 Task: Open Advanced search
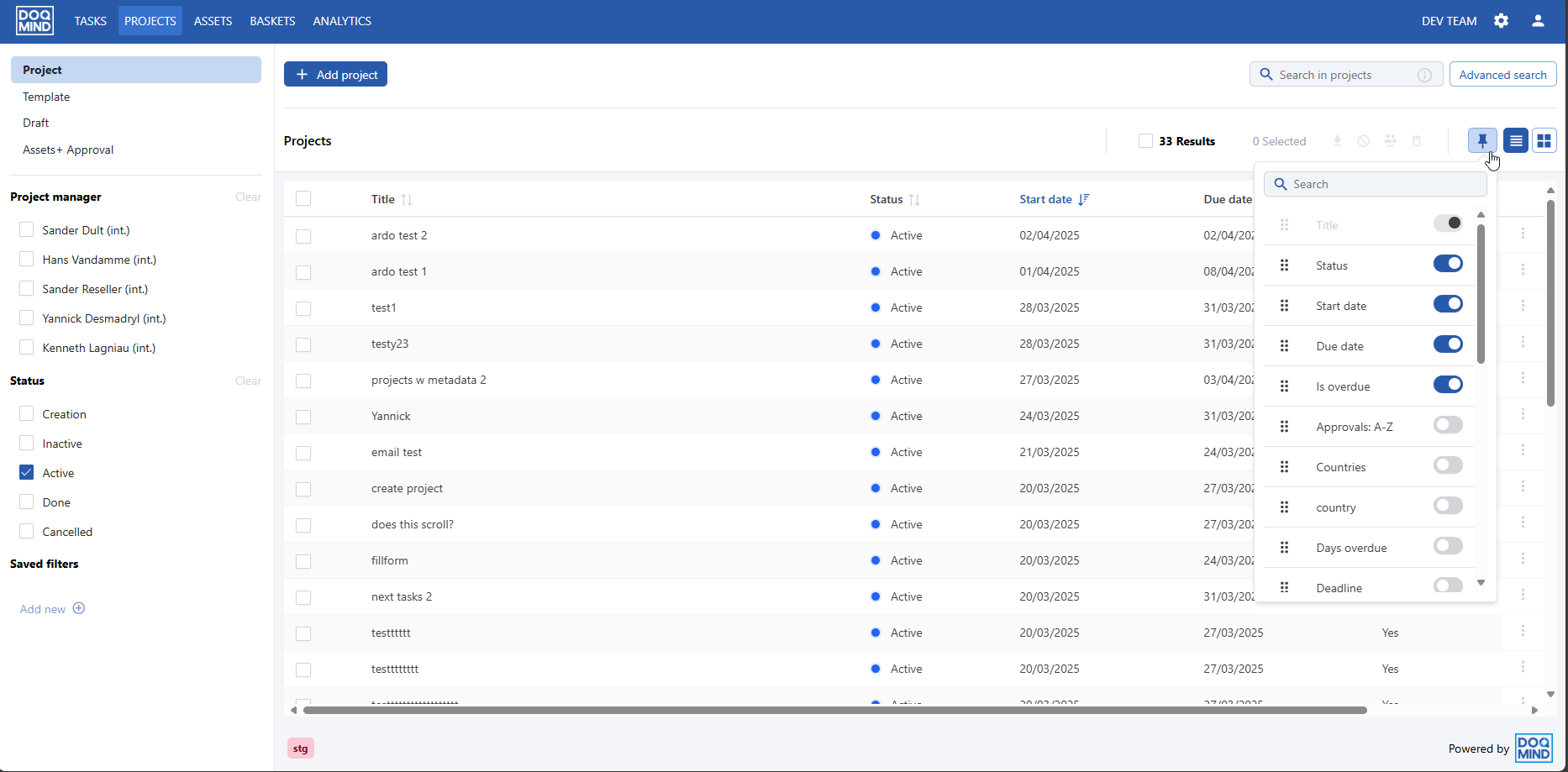1502,74
